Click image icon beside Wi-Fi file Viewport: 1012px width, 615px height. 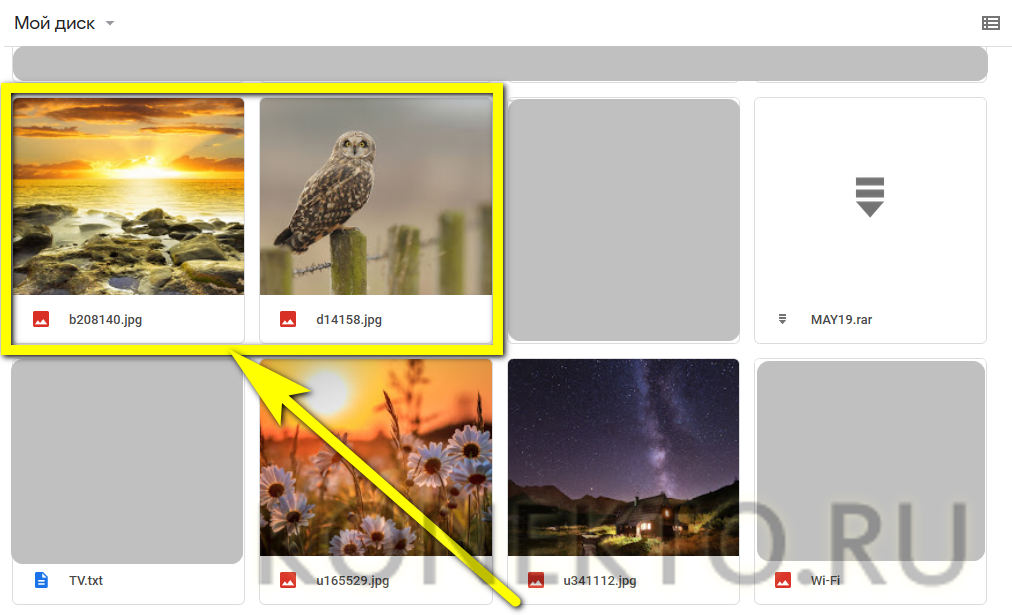[783, 580]
